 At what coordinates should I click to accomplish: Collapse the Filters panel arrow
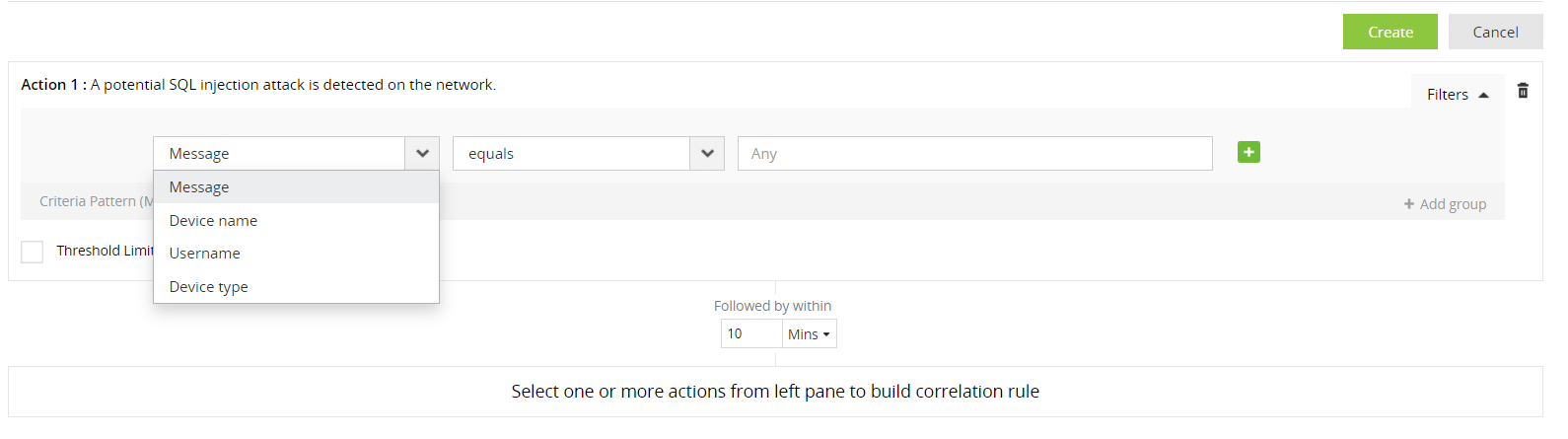(1483, 95)
